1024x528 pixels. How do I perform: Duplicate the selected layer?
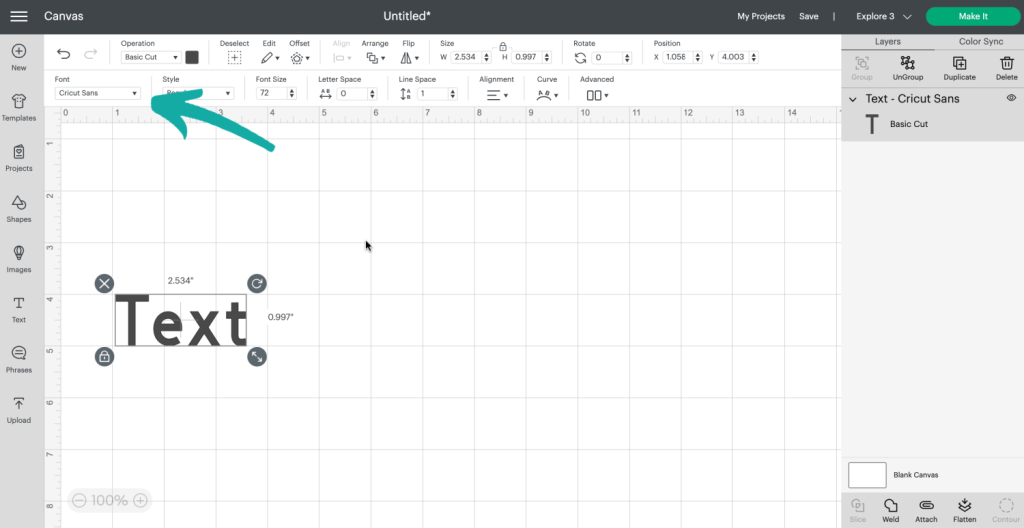(959, 68)
